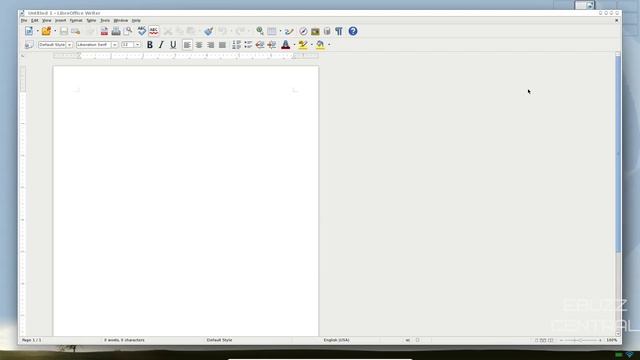Image resolution: width=640 pixels, height=360 pixels.
Task: Open the Insert menu
Action: pyautogui.click(x=60, y=20)
